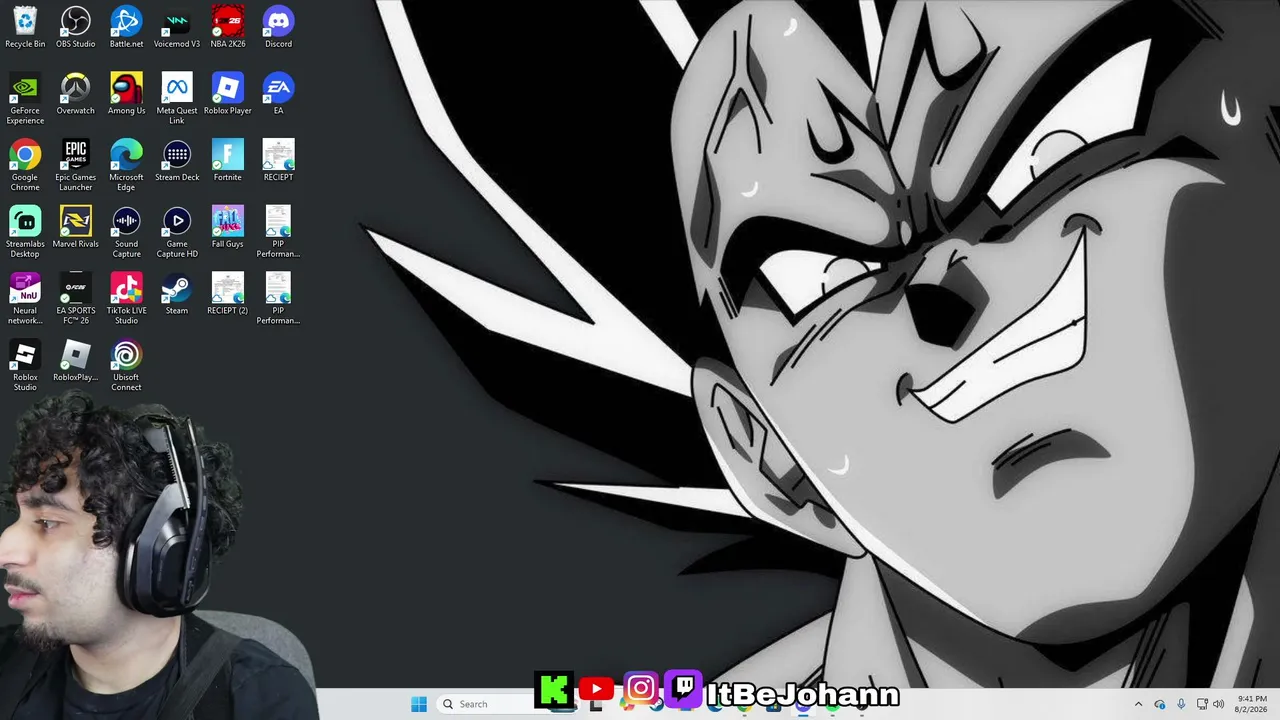Select the Among Us game icon

pyautogui.click(x=126, y=93)
